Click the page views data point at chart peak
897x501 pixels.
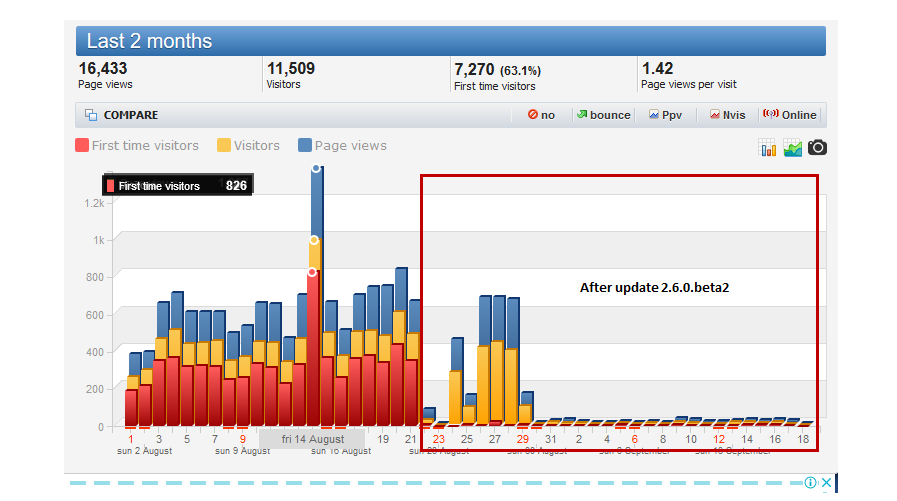[316, 168]
